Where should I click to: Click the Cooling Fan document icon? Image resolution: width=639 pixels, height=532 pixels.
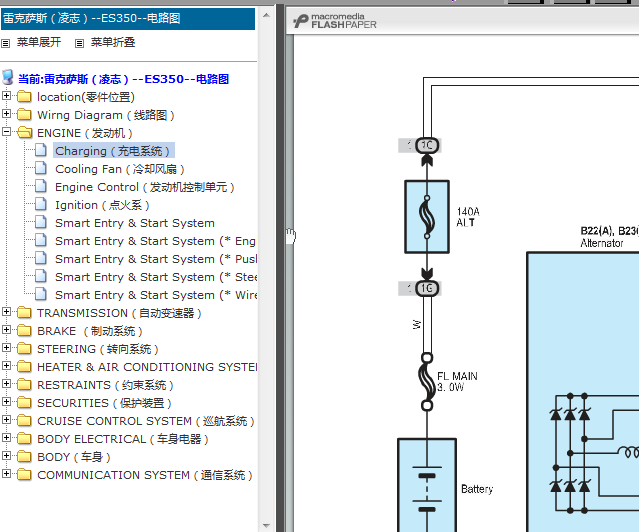coord(41,169)
